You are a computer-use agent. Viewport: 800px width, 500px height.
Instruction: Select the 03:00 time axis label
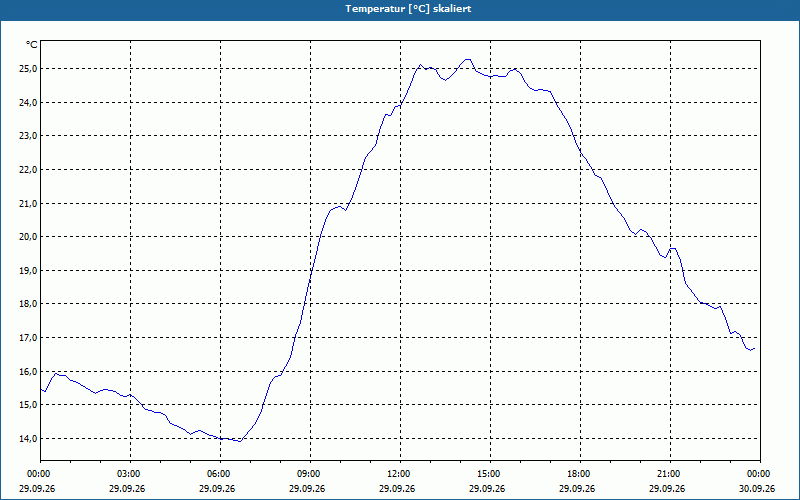(130, 474)
